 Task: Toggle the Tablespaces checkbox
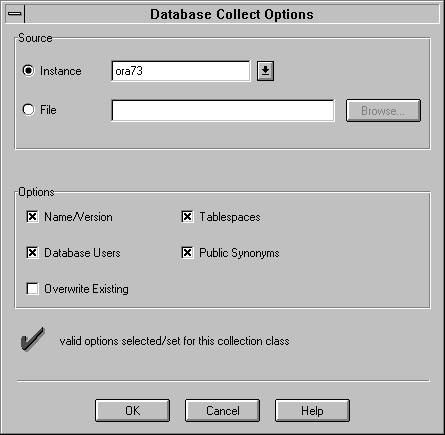coord(187,217)
